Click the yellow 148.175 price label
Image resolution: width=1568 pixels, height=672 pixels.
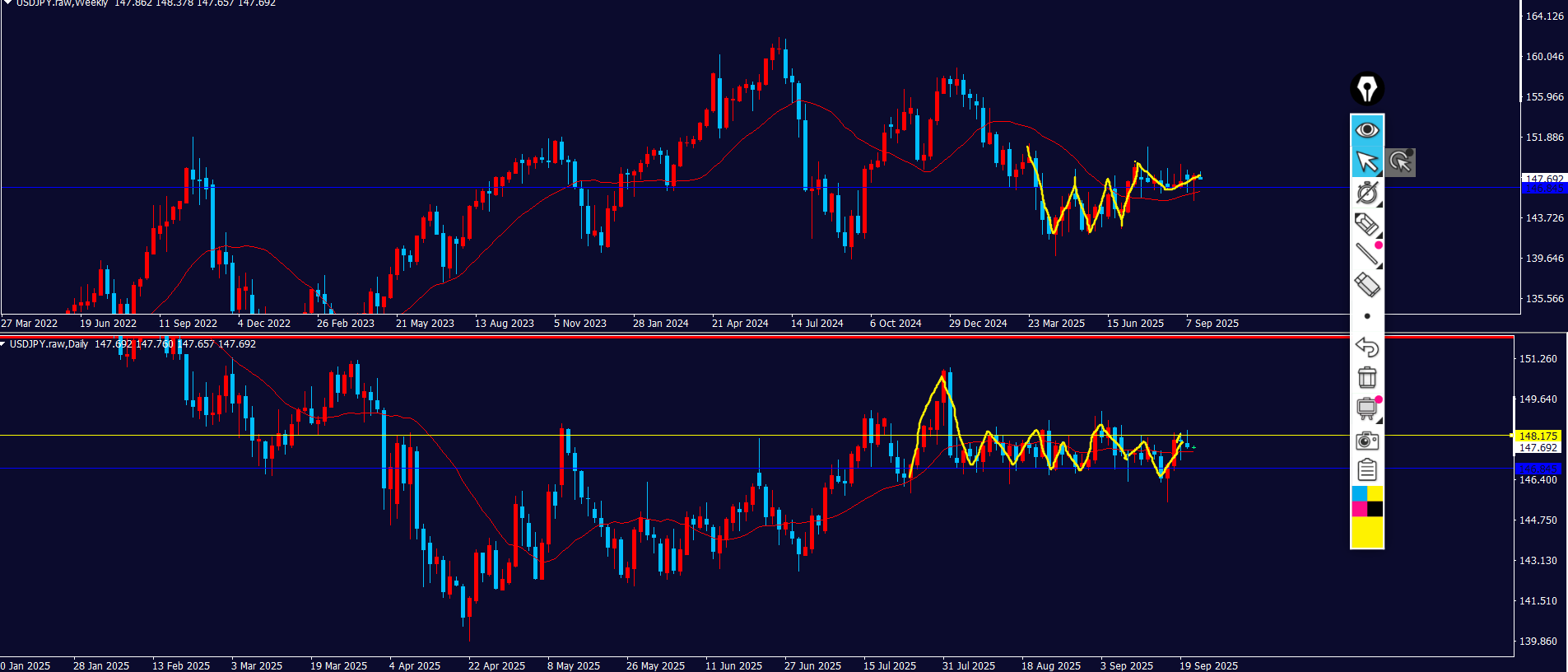pos(1538,436)
